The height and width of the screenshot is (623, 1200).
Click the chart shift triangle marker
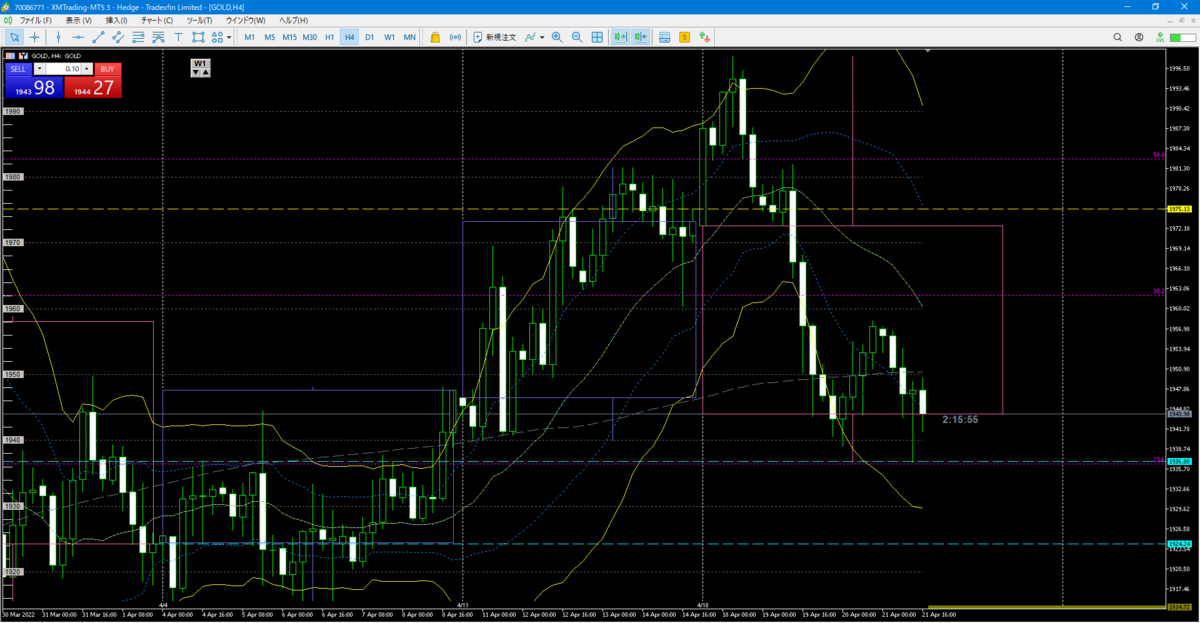[x=928, y=50]
